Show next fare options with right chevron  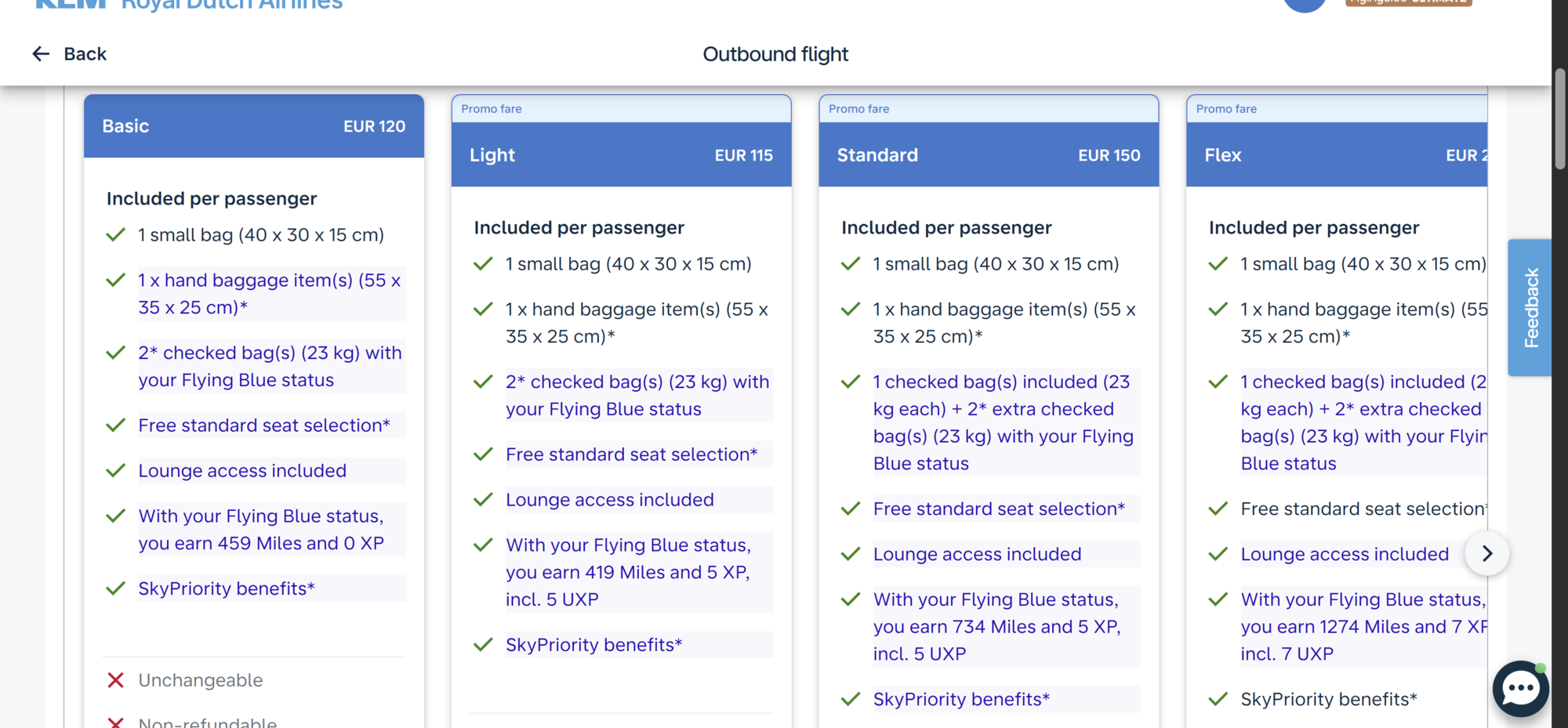click(1486, 554)
